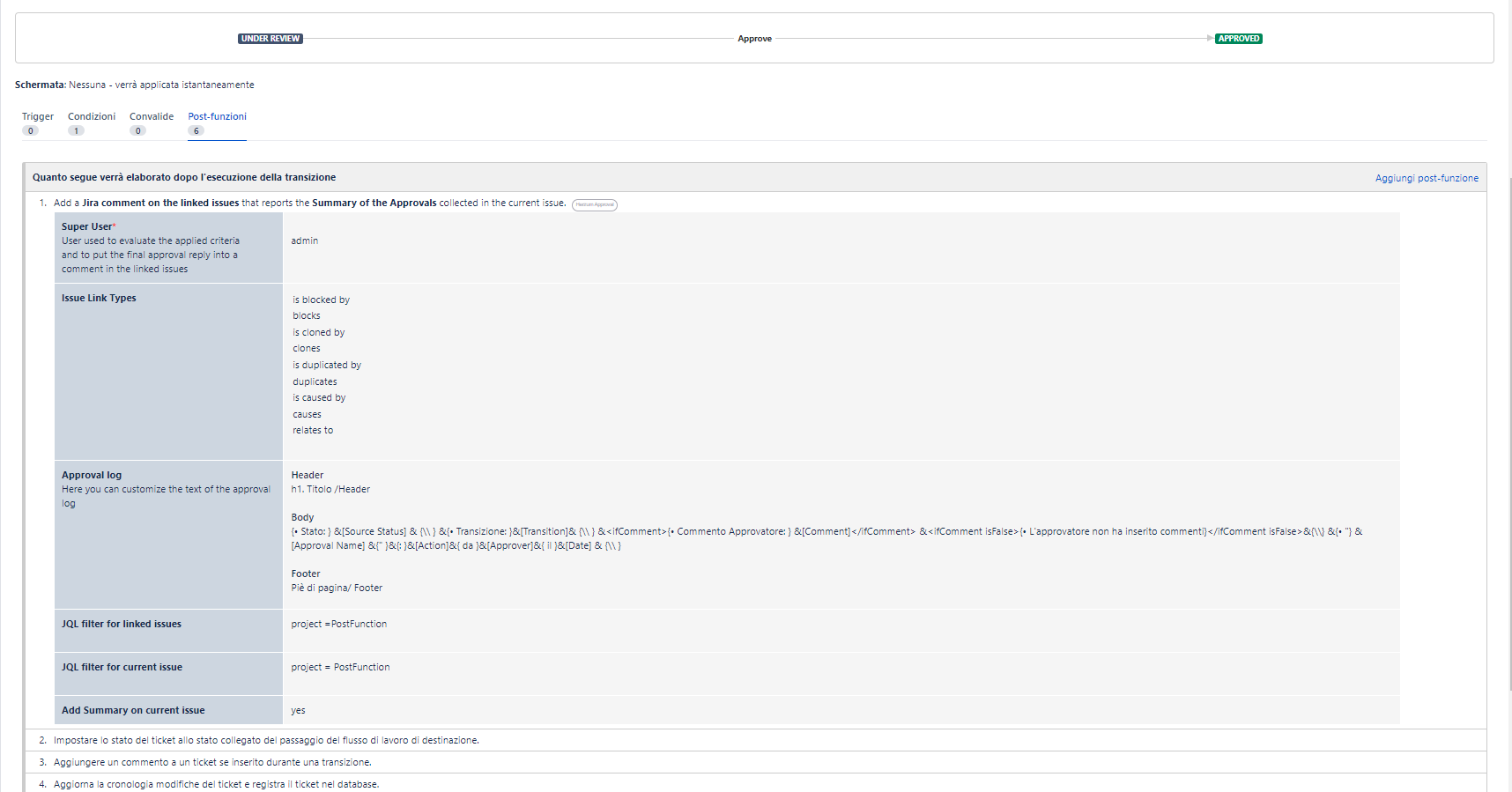1512x792 pixels.
Task: Select post-function 2 about ticket status
Action: click(266, 740)
